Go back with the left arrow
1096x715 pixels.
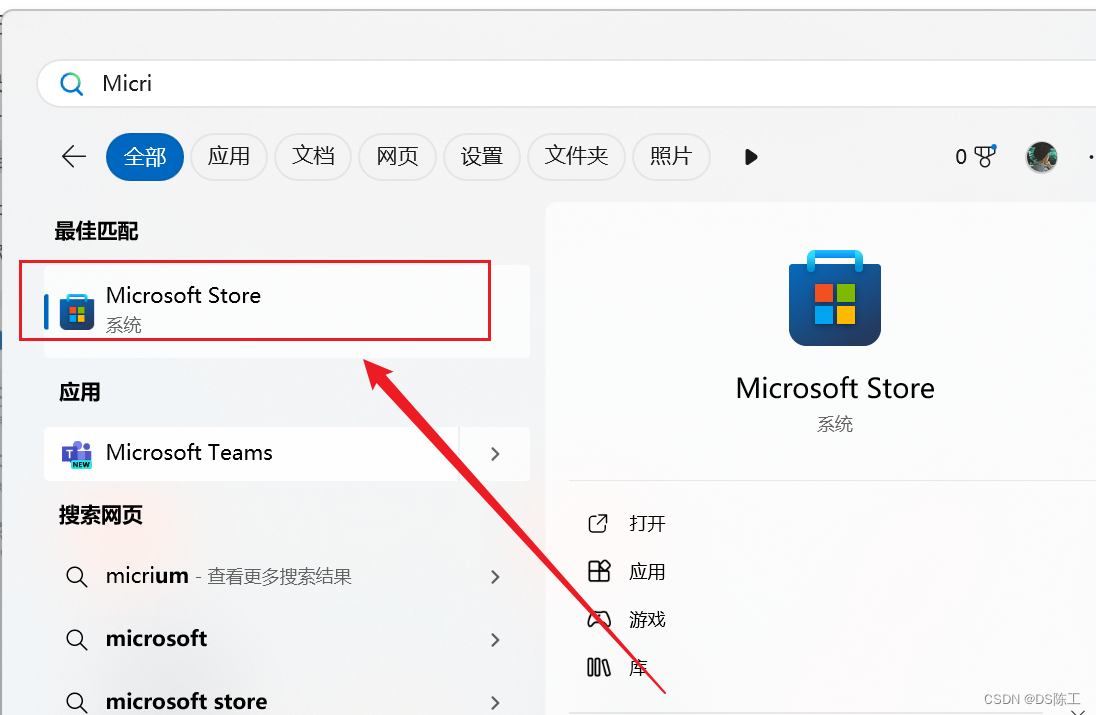(73, 157)
